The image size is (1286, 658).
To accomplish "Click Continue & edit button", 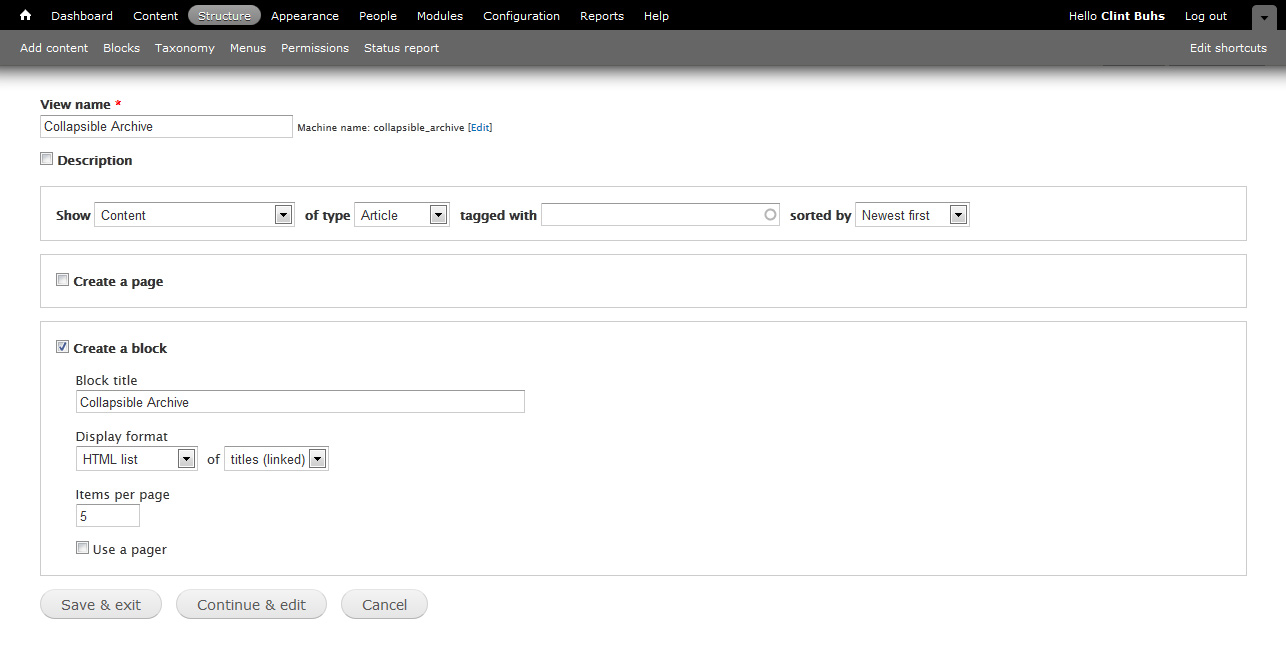I will (251, 605).
